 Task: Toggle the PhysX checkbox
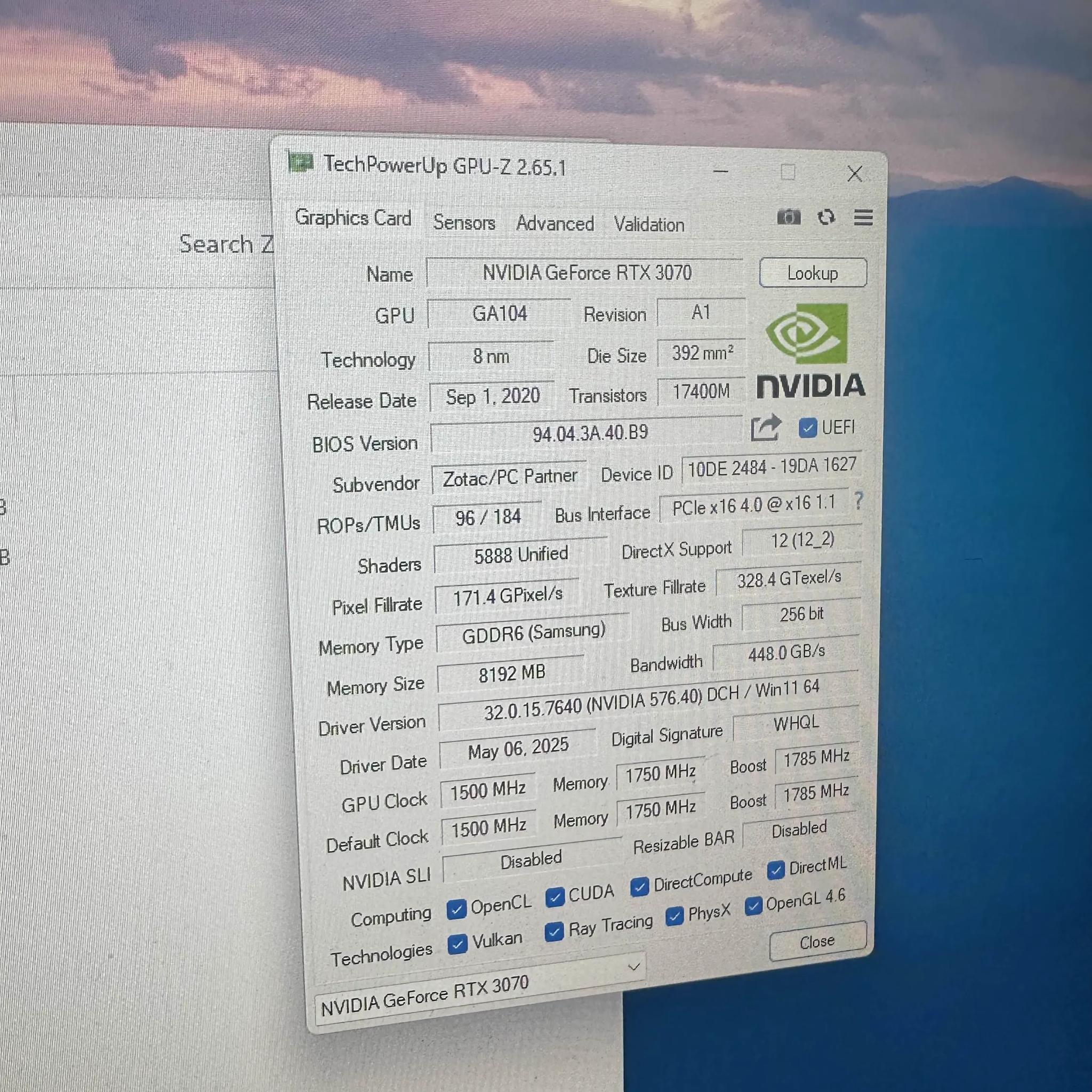tap(674, 917)
